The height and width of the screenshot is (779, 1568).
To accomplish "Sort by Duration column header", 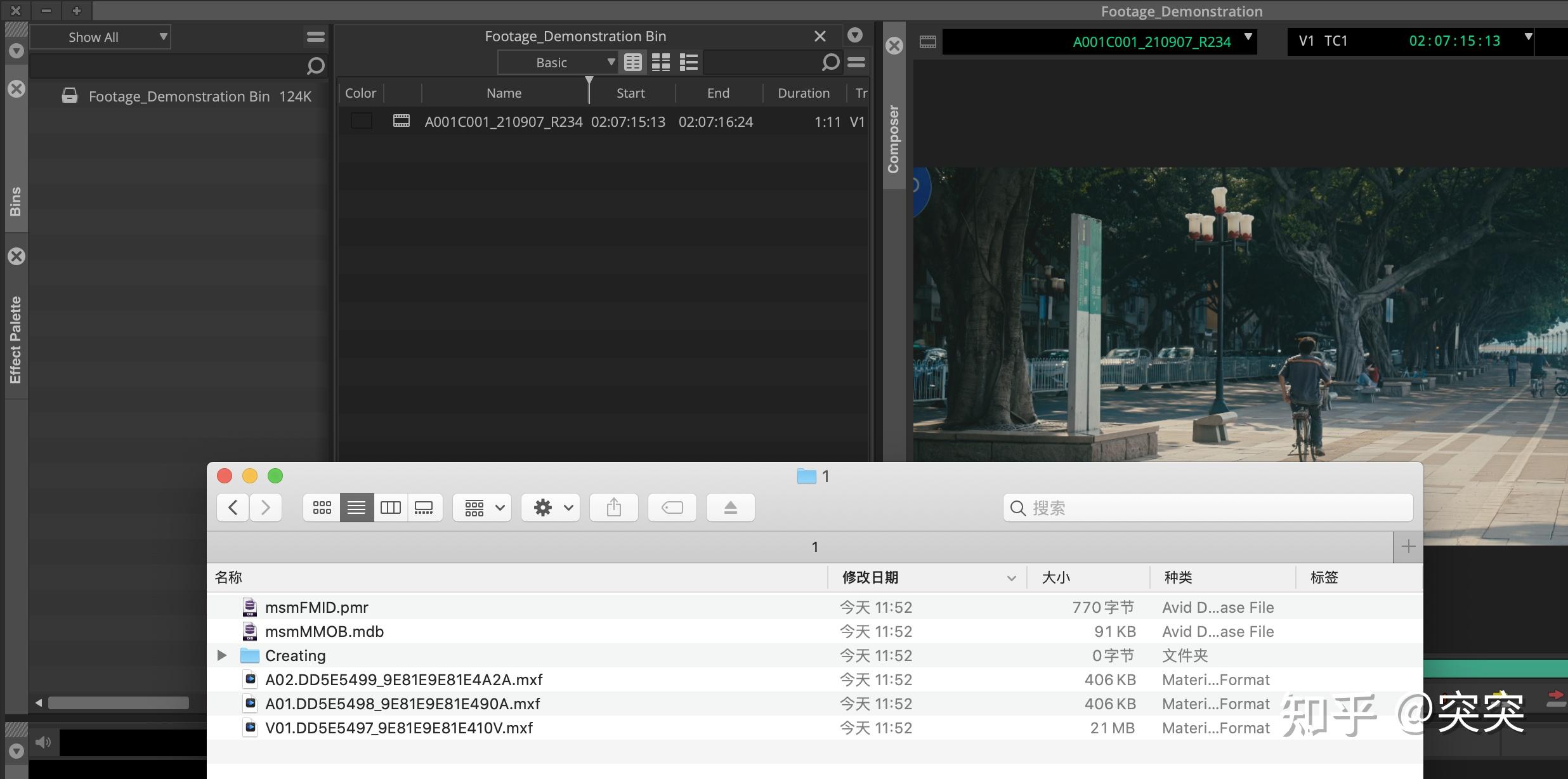I will click(803, 93).
